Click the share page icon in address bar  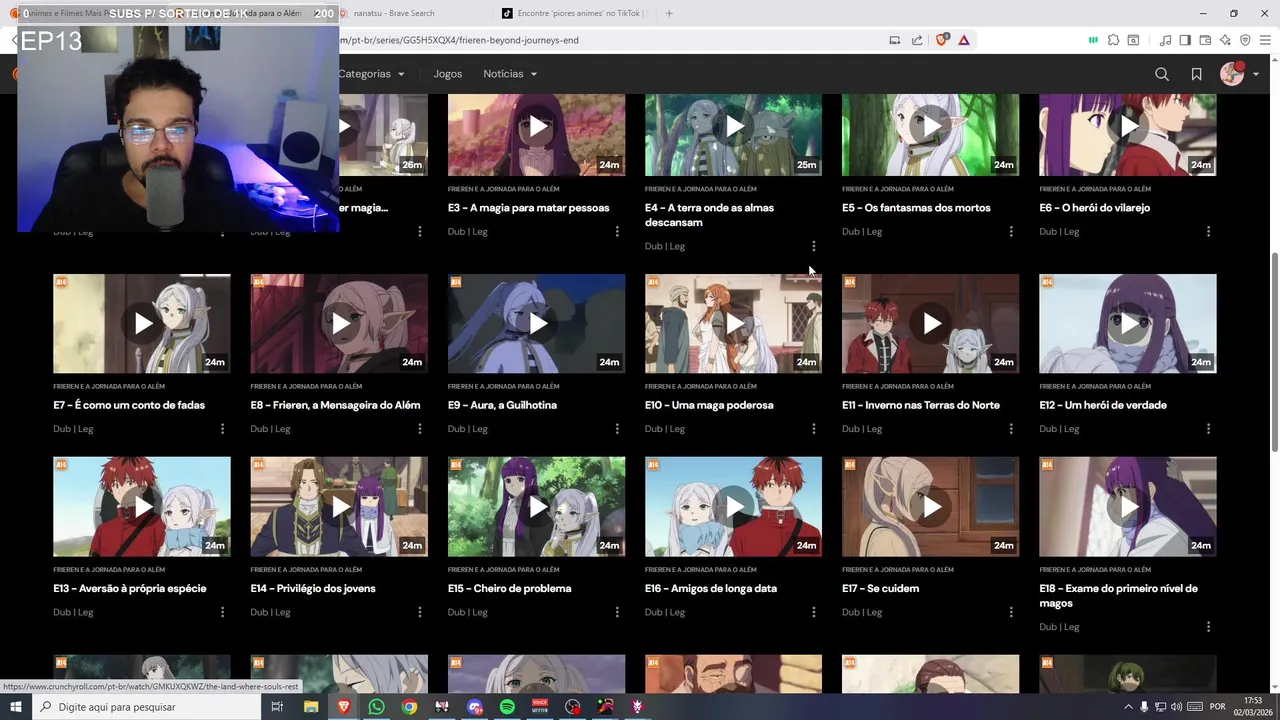pyautogui.click(x=917, y=40)
